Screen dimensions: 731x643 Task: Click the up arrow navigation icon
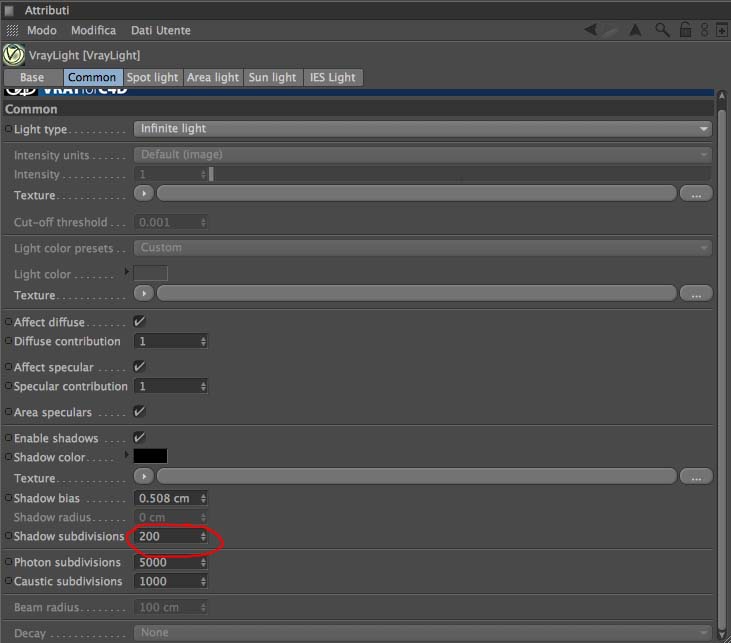point(634,30)
